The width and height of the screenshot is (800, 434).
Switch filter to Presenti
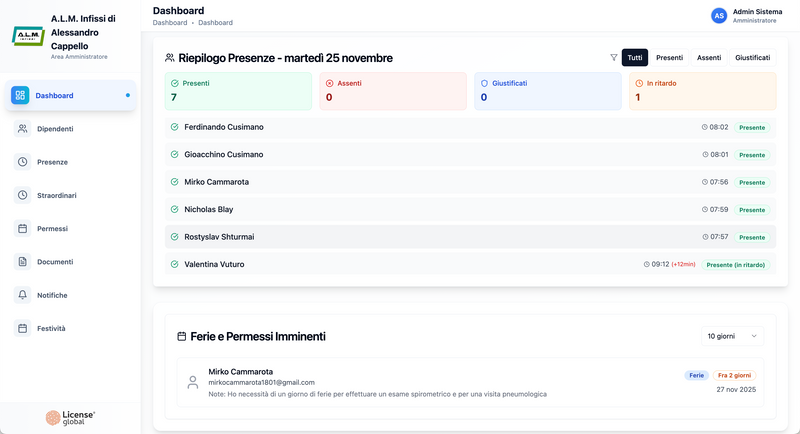tap(669, 58)
